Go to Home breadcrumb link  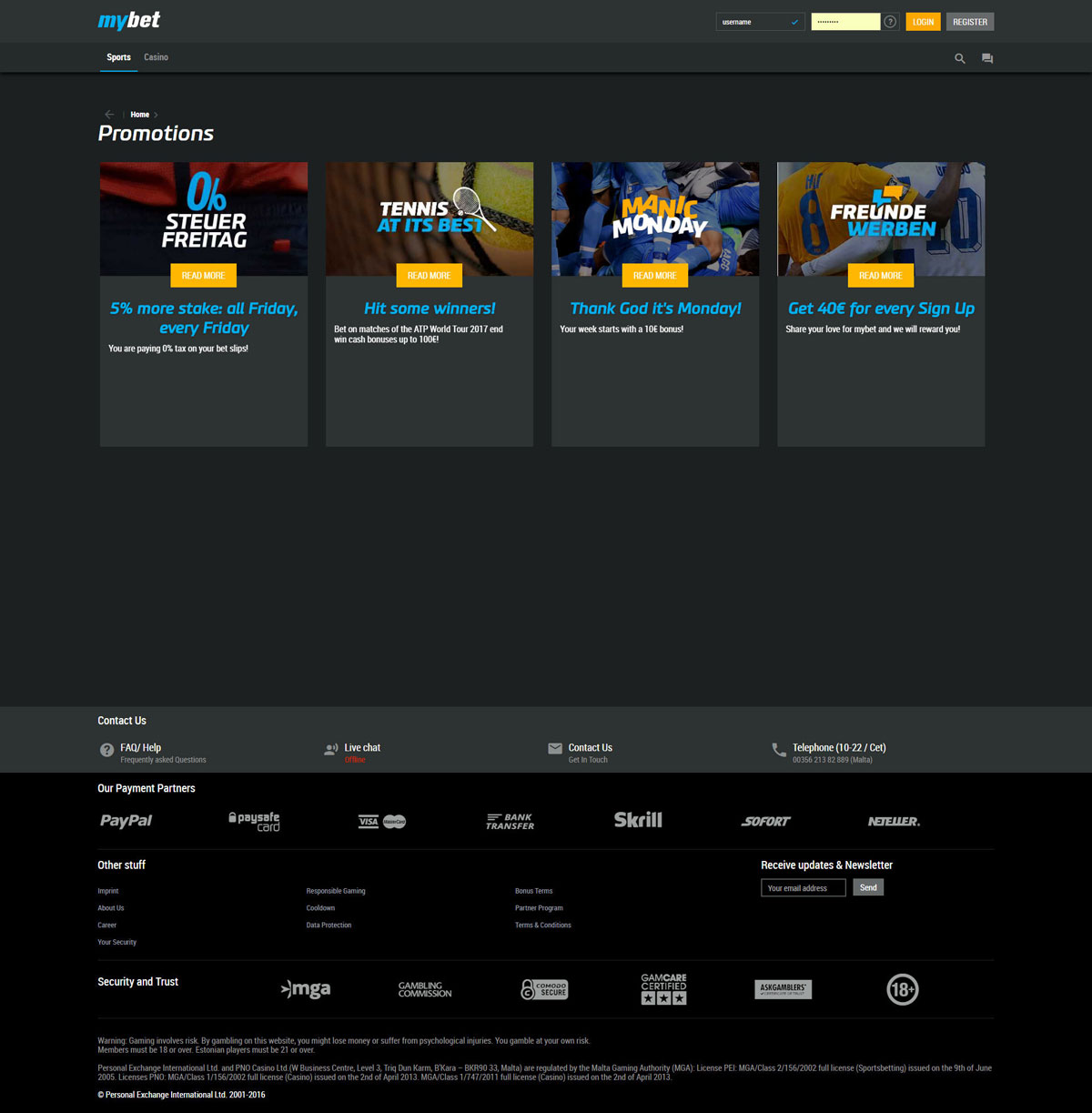tap(139, 115)
